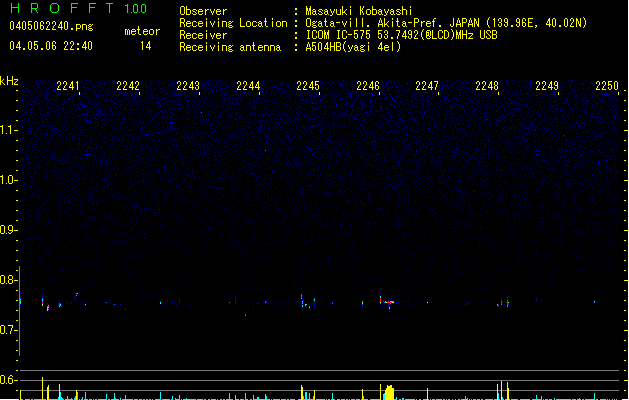This screenshot has width=629, height=400.
Task: Click the 2245 time marker
Action: (x=308, y=86)
